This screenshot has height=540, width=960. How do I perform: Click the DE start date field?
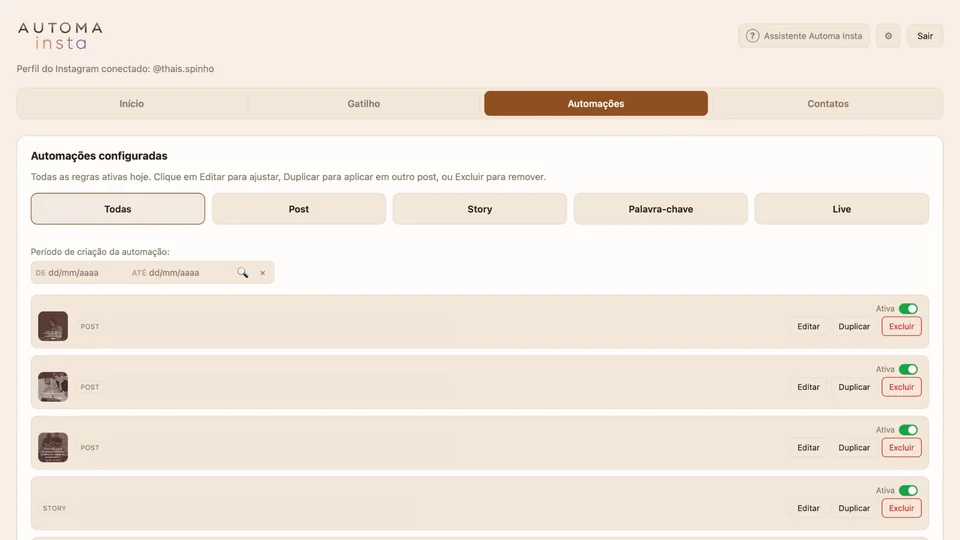click(x=77, y=272)
